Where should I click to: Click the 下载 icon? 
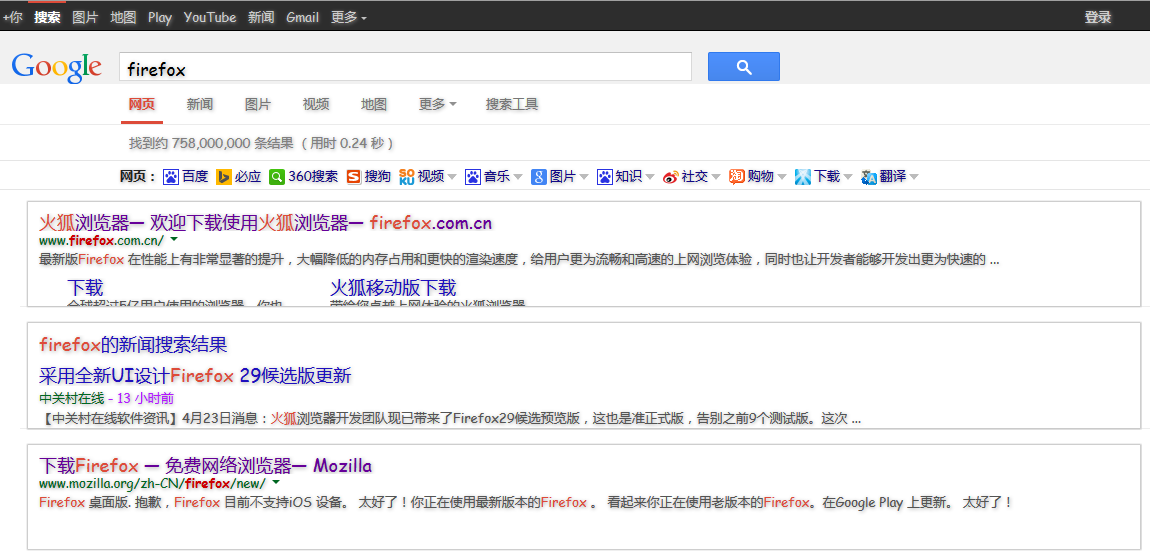(803, 177)
